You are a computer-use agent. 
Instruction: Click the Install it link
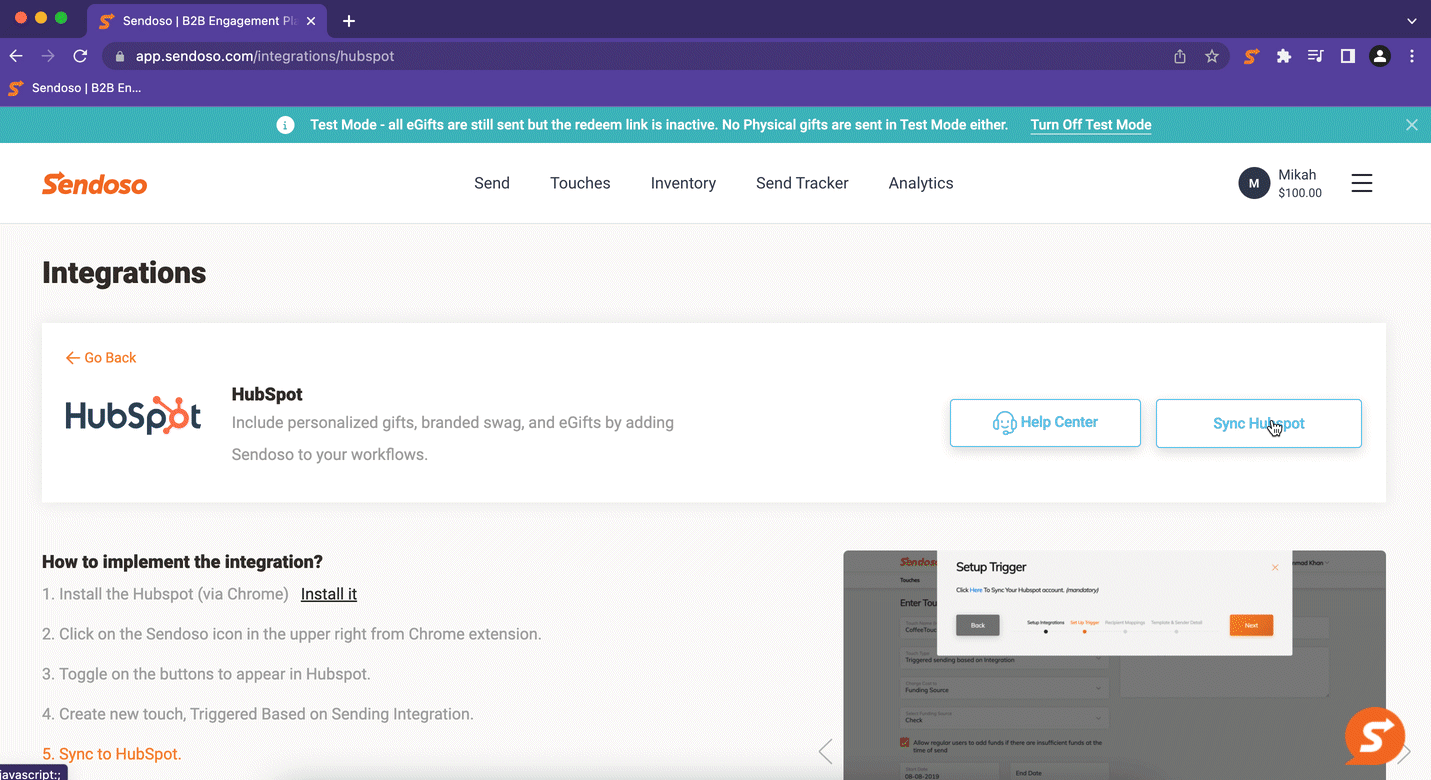click(328, 594)
